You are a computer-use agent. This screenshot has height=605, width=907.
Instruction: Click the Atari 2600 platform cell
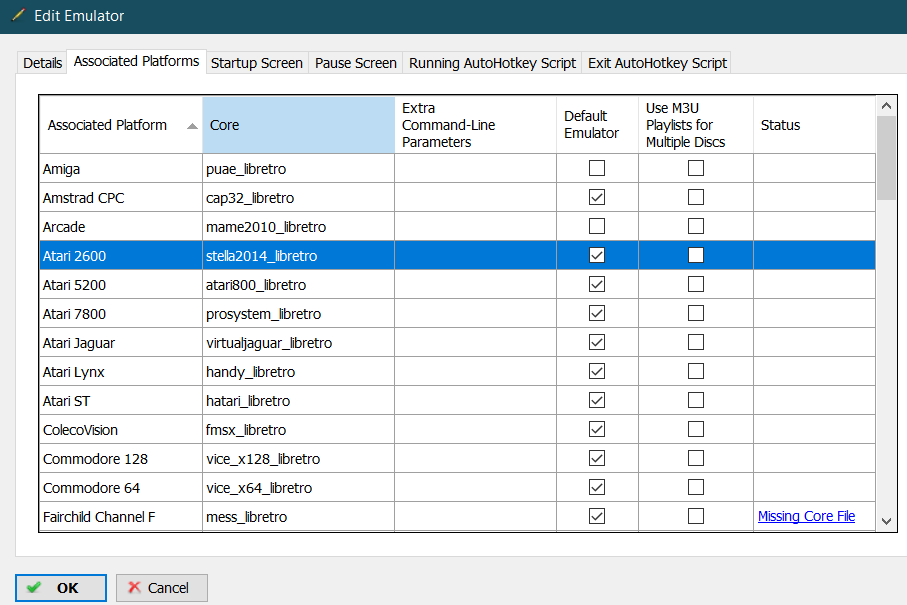(121, 255)
